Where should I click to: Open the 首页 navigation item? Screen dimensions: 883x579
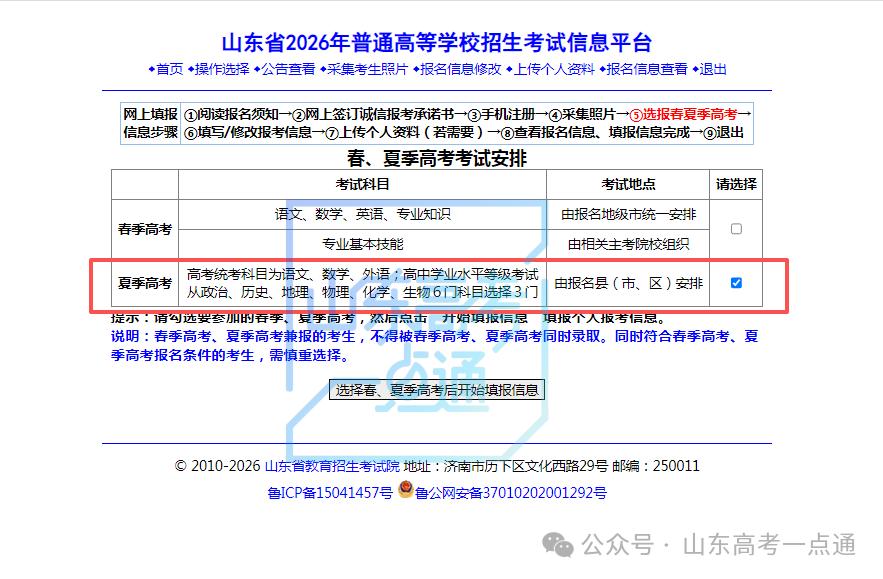tap(170, 69)
